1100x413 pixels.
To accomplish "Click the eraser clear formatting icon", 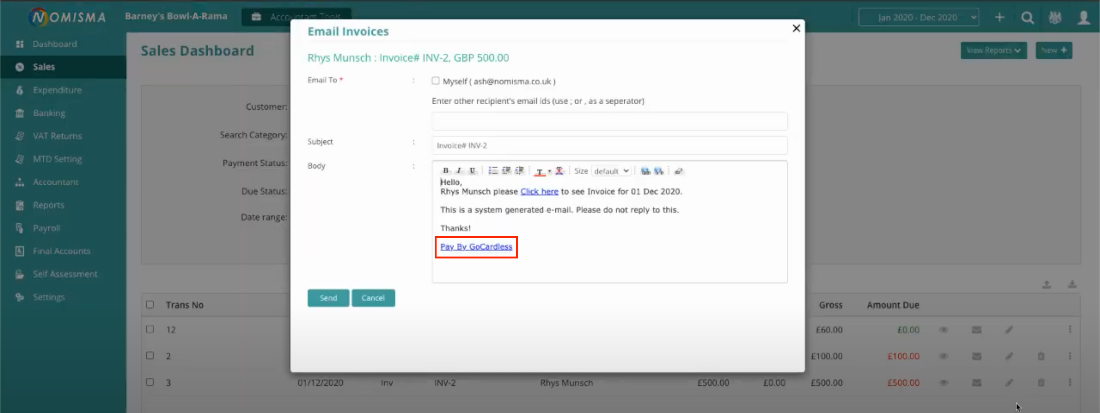I will click(678, 170).
